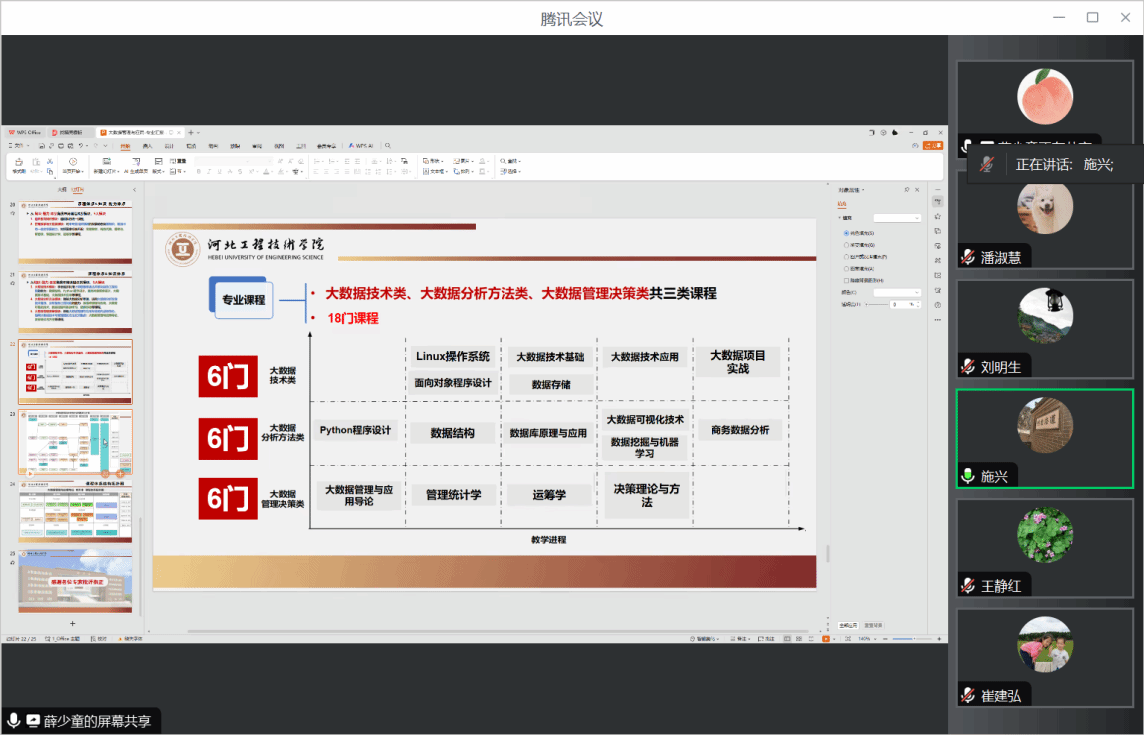This screenshot has width=1144, height=735.
Task: Enable the hide background graphics checkbox
Action: pyautogui.click(x=846, y=280)
